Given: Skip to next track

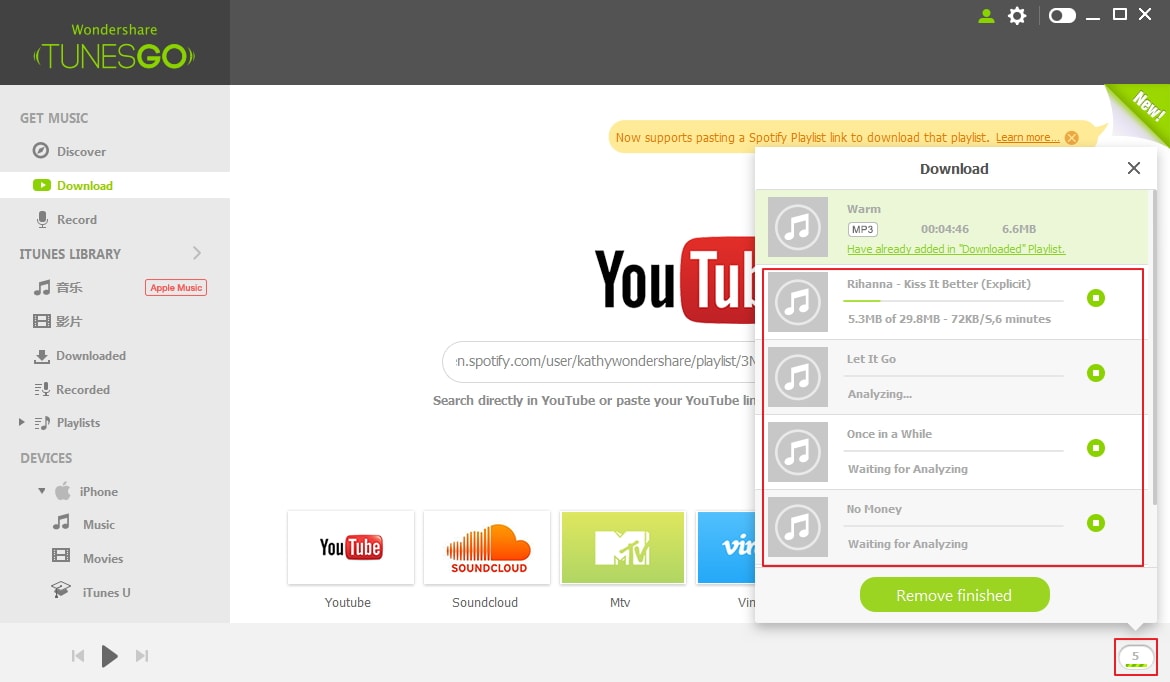Looking at the screenshot, I should pos(142,656).
